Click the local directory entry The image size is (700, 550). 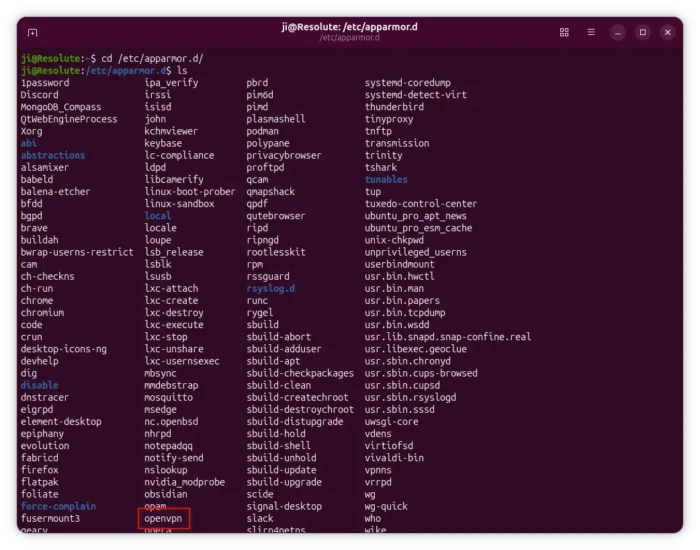click(158, 215)
